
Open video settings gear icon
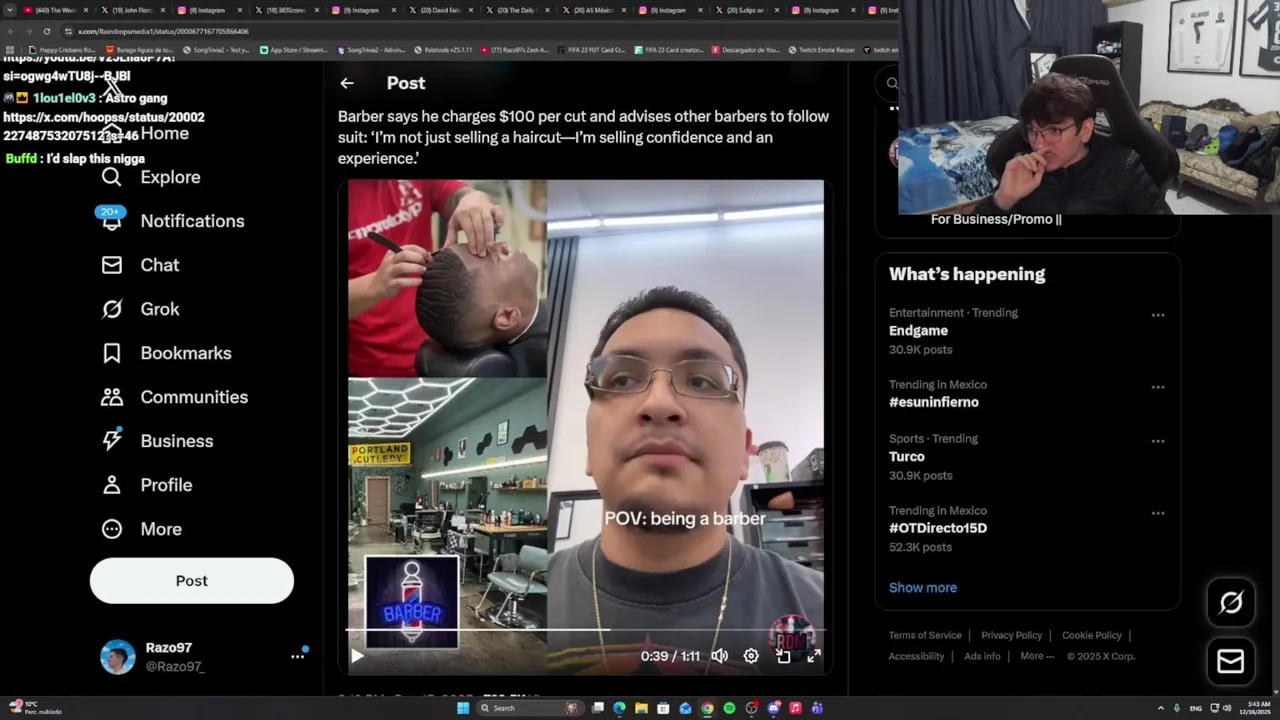point(751,656)
